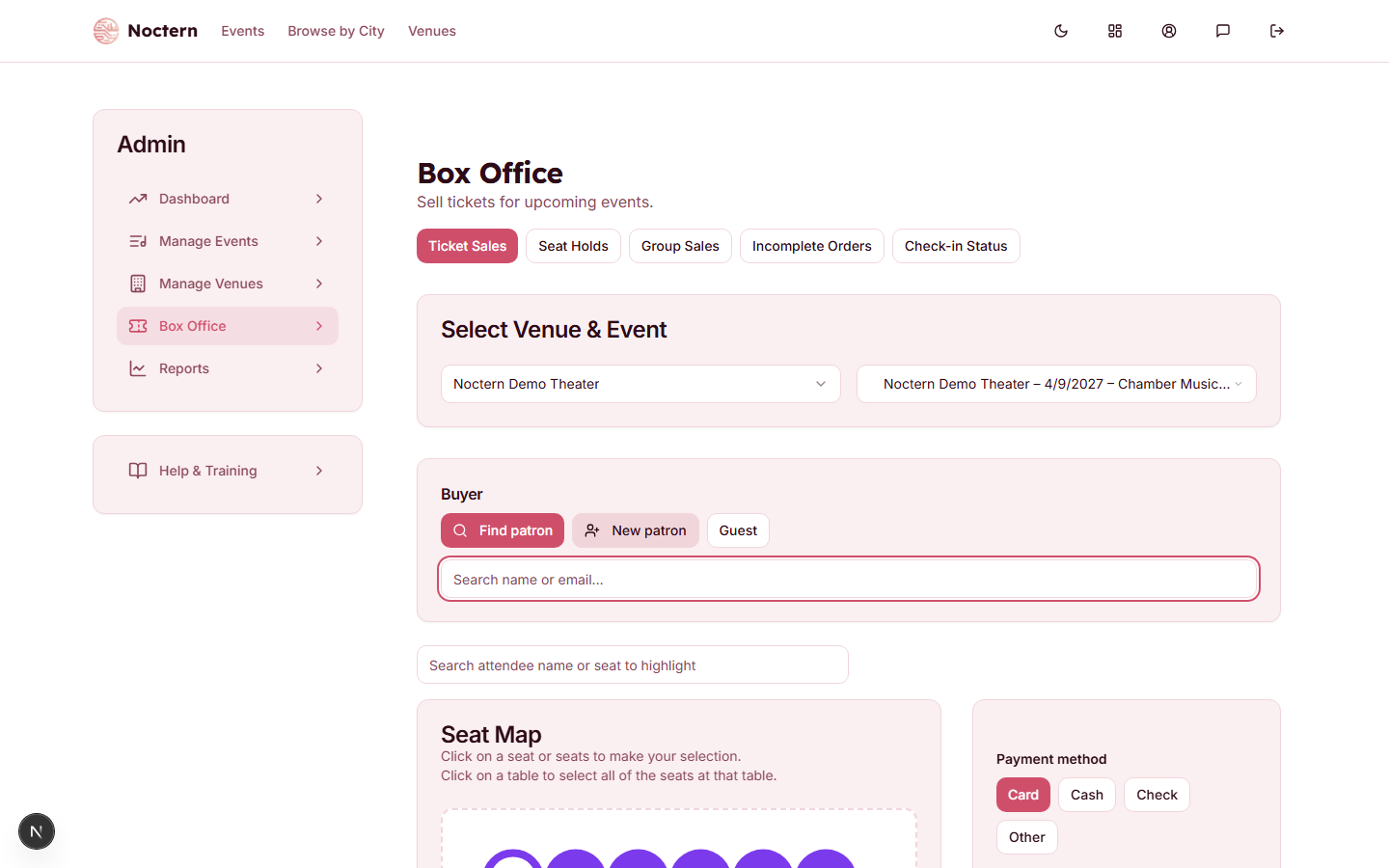Screen dimensions: 1389x868
Task: Click 'Sell tickets for upcoming events.' text
Action: coord(535,202)
